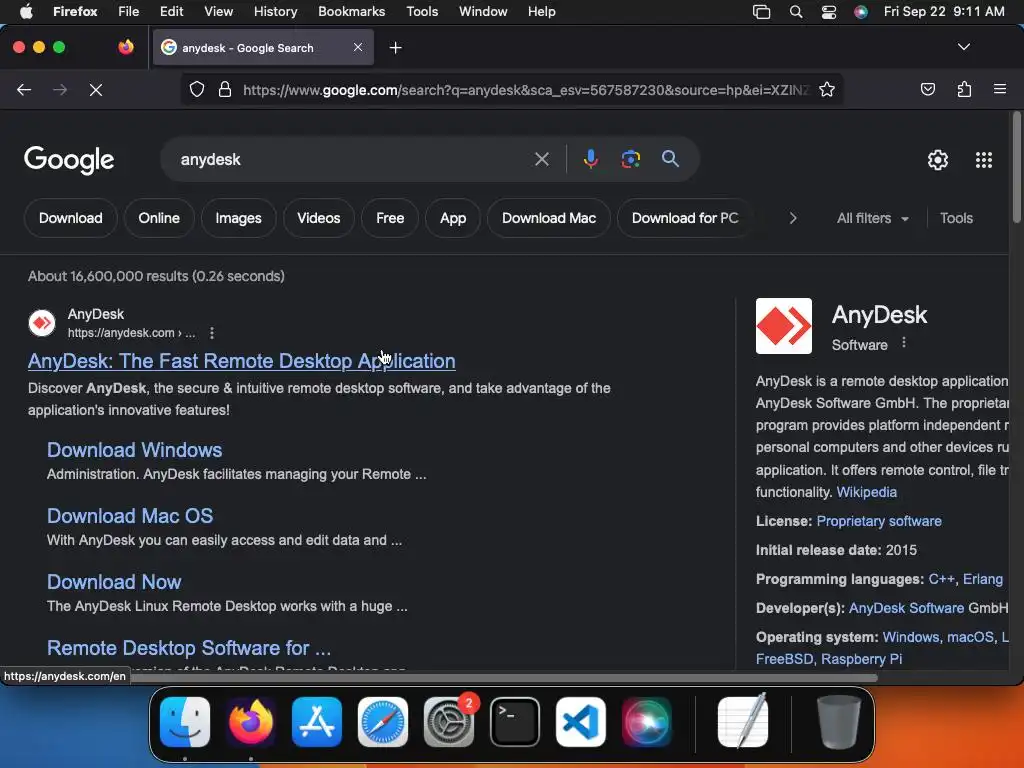This screenshot has width=1024, height=768.
Task: Open Finder from the Dock
Action: [x=185, y=722]
